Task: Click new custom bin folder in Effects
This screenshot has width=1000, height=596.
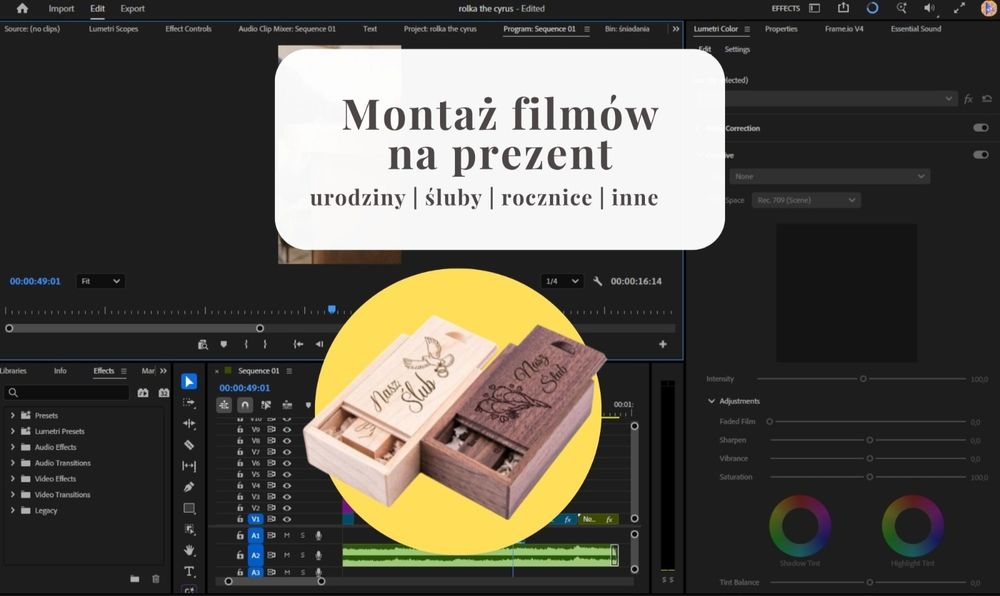Action: click(135, 579)
